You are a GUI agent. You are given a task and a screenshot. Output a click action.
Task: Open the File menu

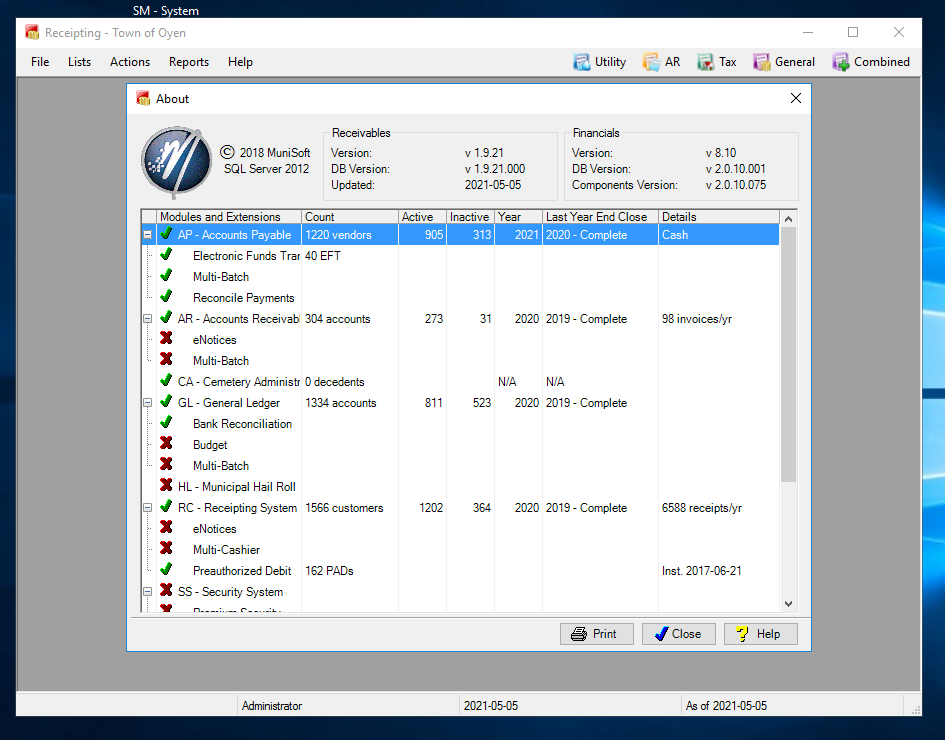[x=40, y=62]
